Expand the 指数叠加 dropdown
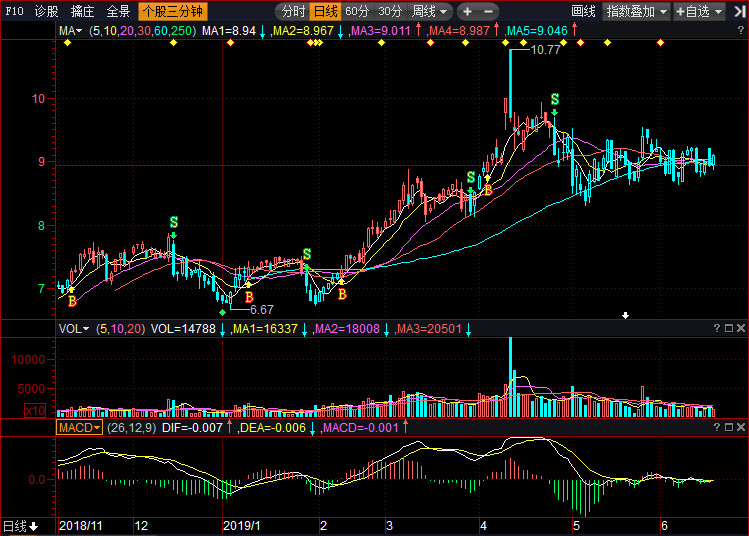 (636, 12)
